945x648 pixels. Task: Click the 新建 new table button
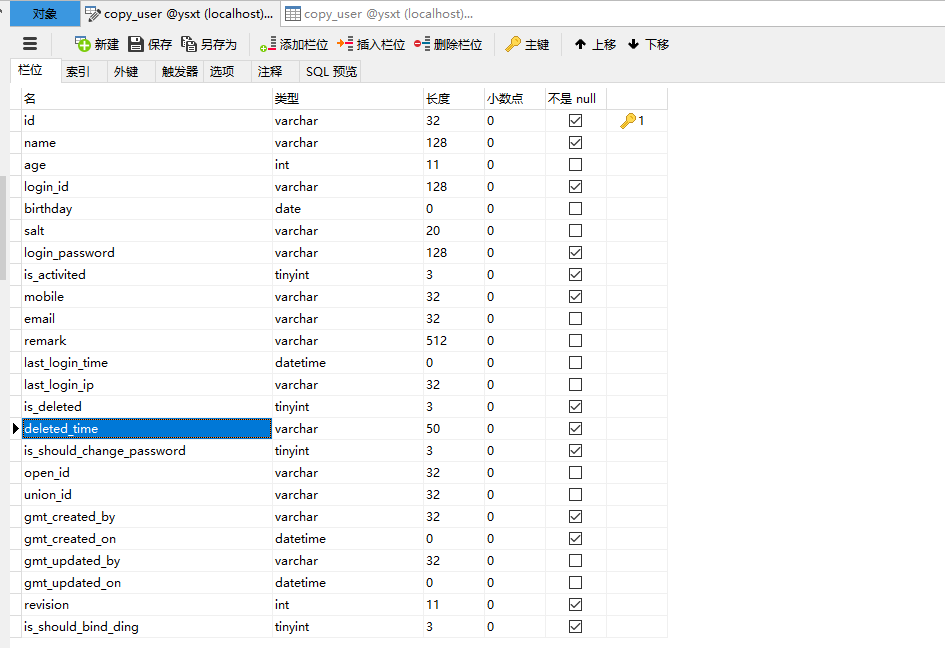pos(97,44)
